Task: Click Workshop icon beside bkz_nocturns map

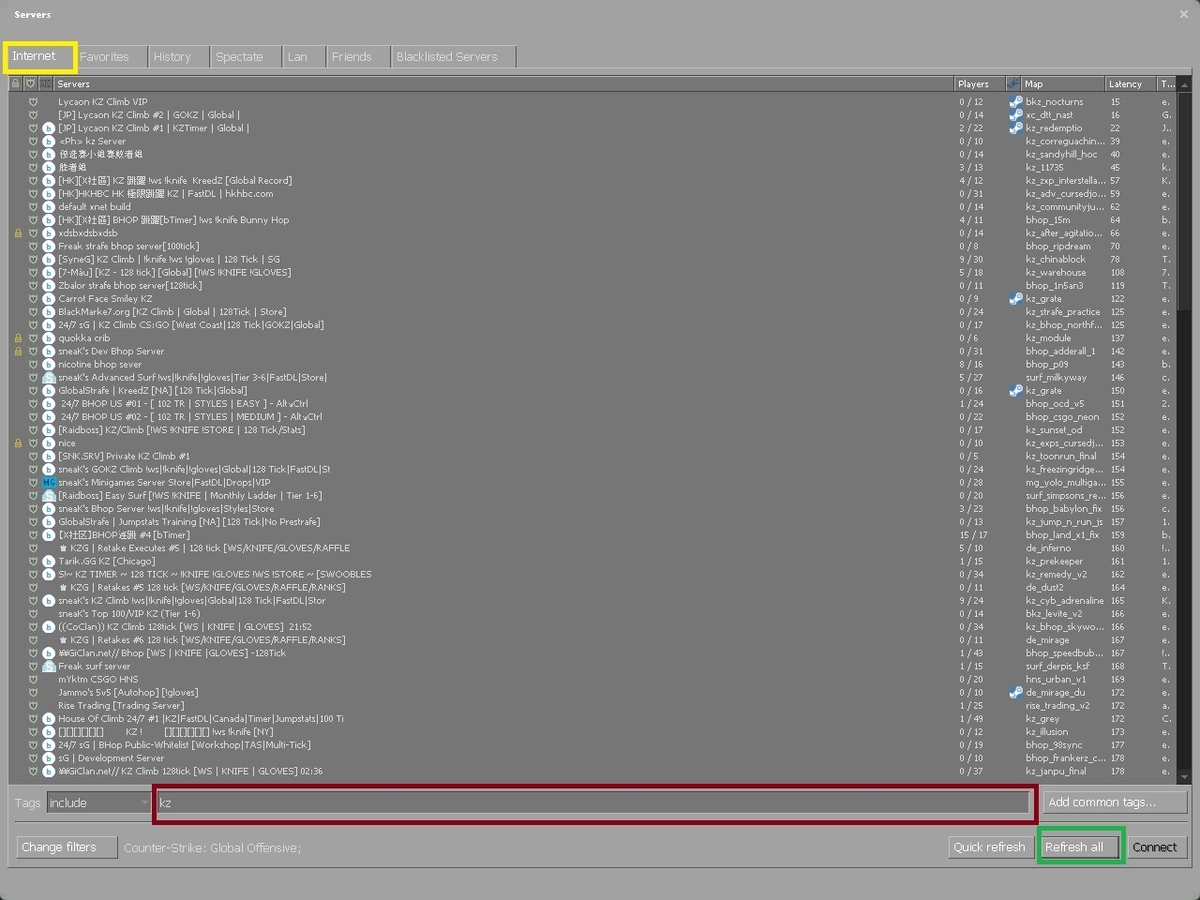Action: point(1015,102)
